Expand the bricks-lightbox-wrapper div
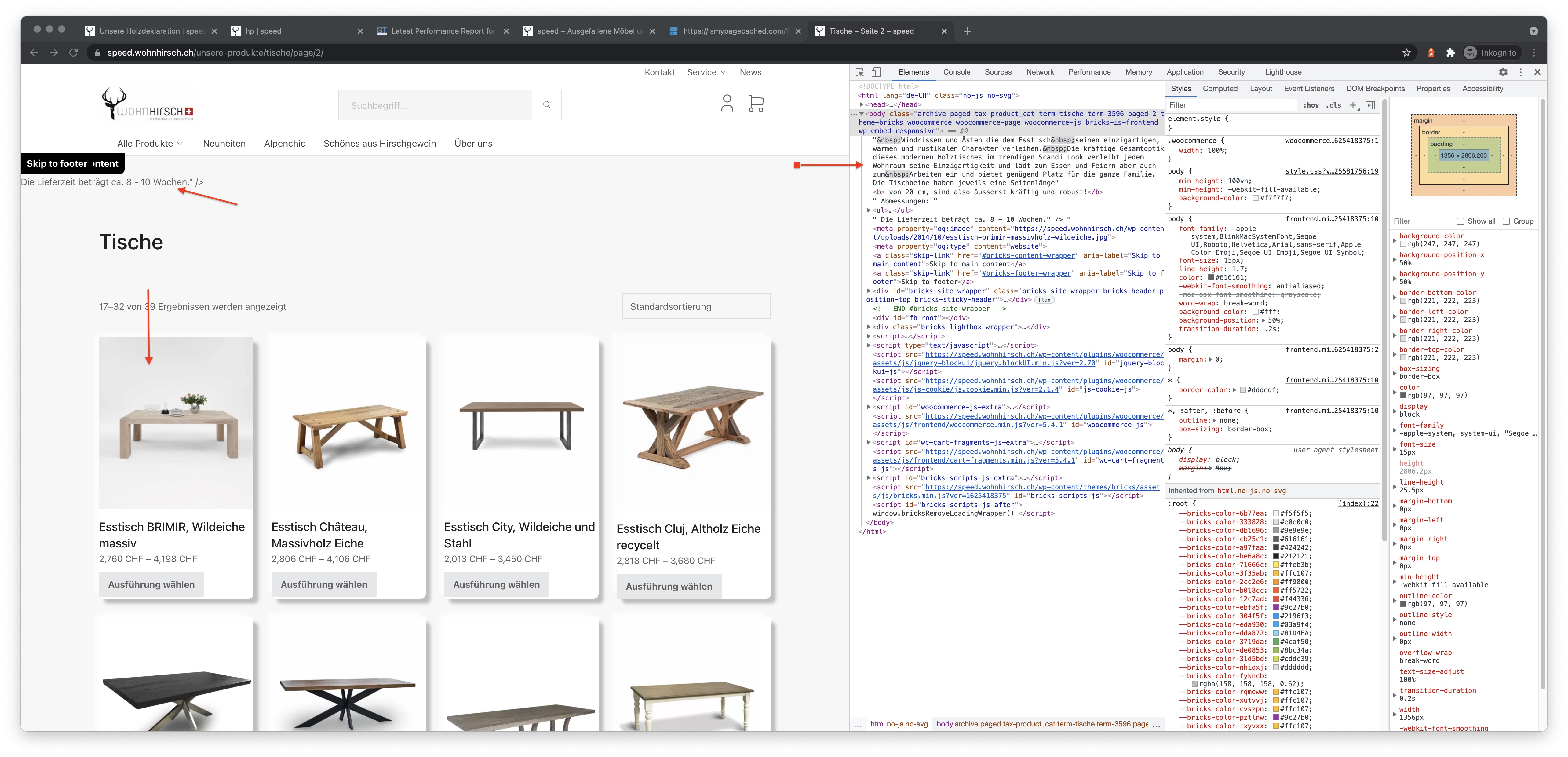Screen dimensions: 1568x757 click(869, 327)
